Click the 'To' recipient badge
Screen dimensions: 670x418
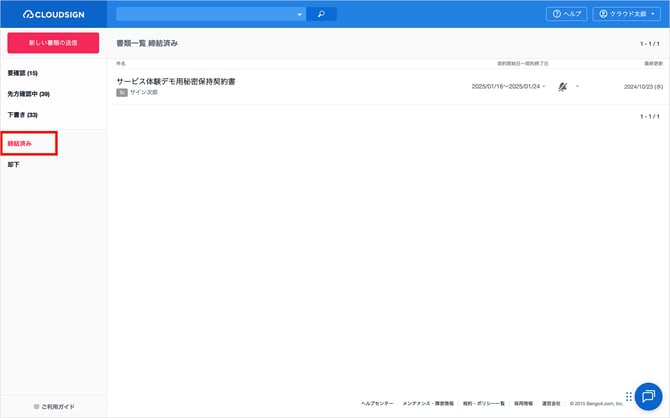pyautogui.click(x=122, y=91)
